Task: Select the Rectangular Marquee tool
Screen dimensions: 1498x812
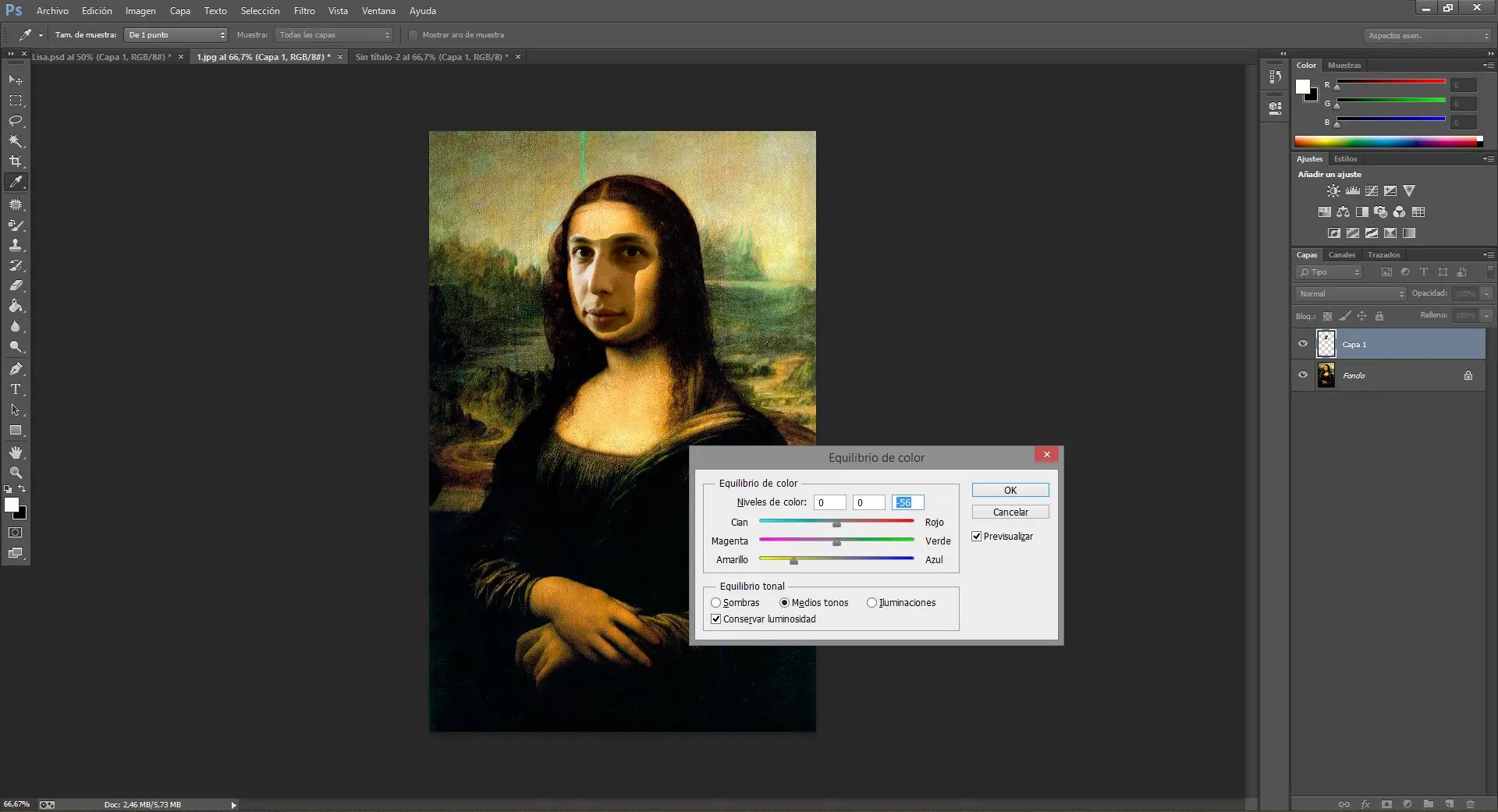Action: (16, 101)
